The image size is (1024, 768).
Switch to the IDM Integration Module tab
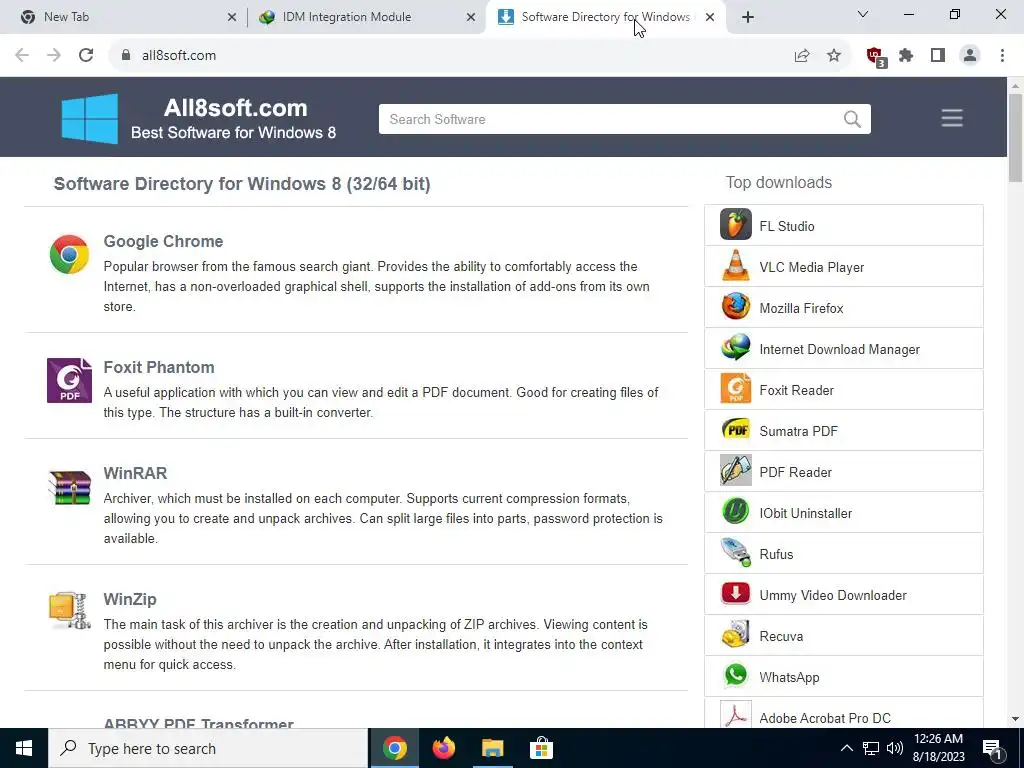click(368, 17)
